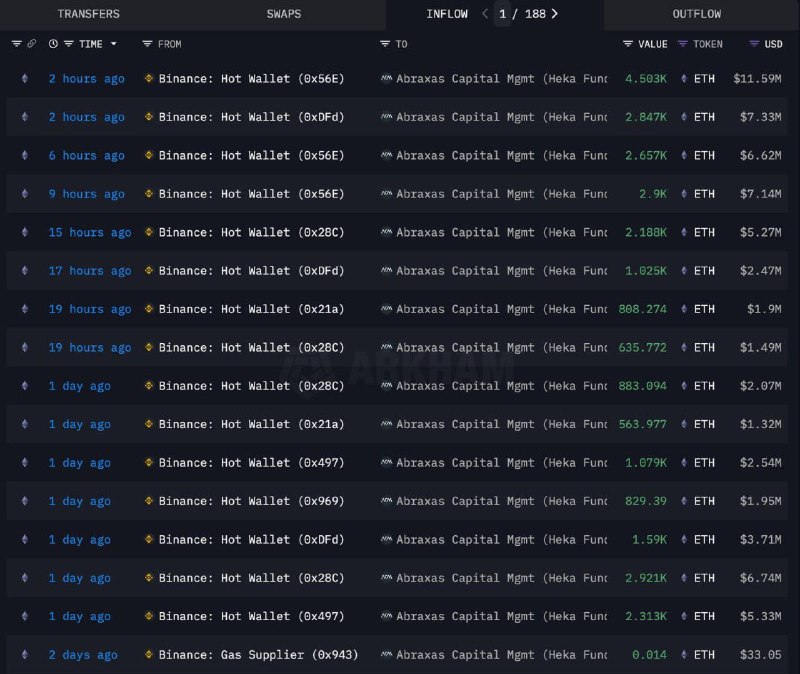
Task: Open the 4.503K ETH transaction time link
Action: click(87, 79)
